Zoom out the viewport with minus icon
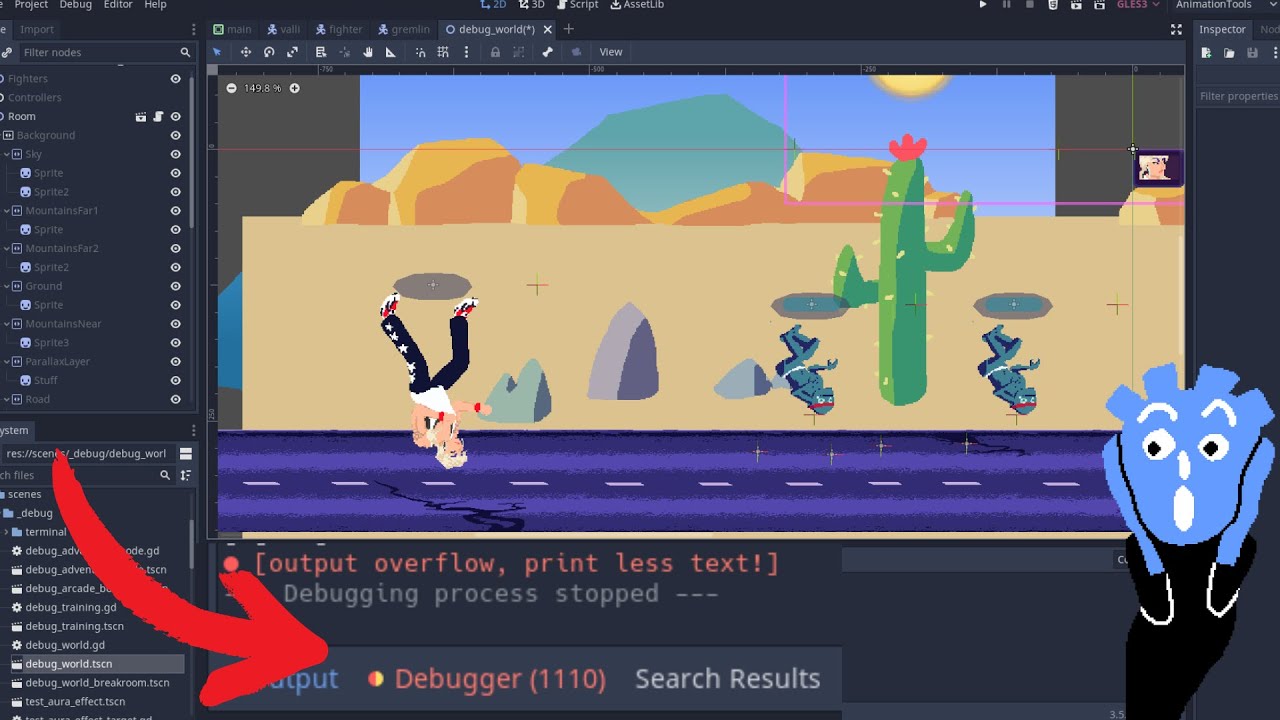The width and height of the screenshot is (1280, 720). pyautogui.click(x=232, y=88)
